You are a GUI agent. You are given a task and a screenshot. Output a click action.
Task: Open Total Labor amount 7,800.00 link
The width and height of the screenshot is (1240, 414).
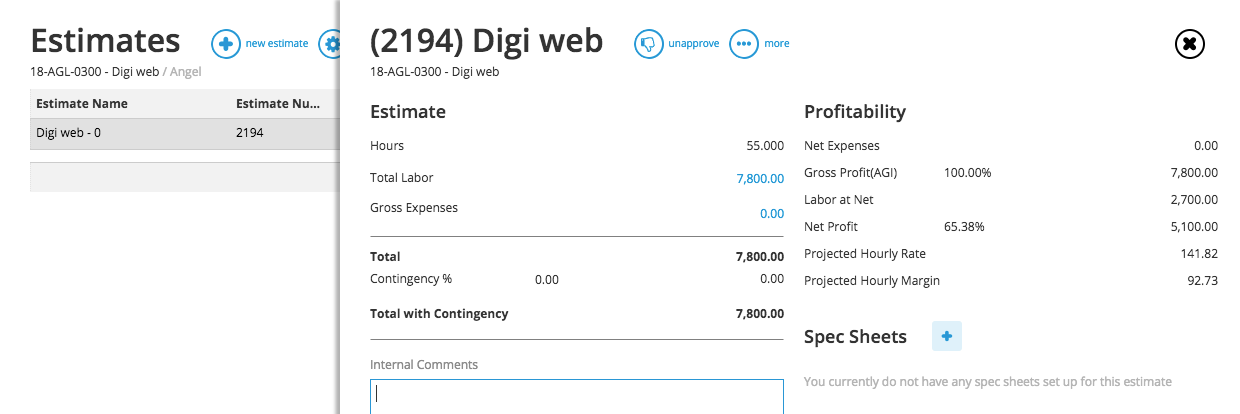click(x=760, y=178)
